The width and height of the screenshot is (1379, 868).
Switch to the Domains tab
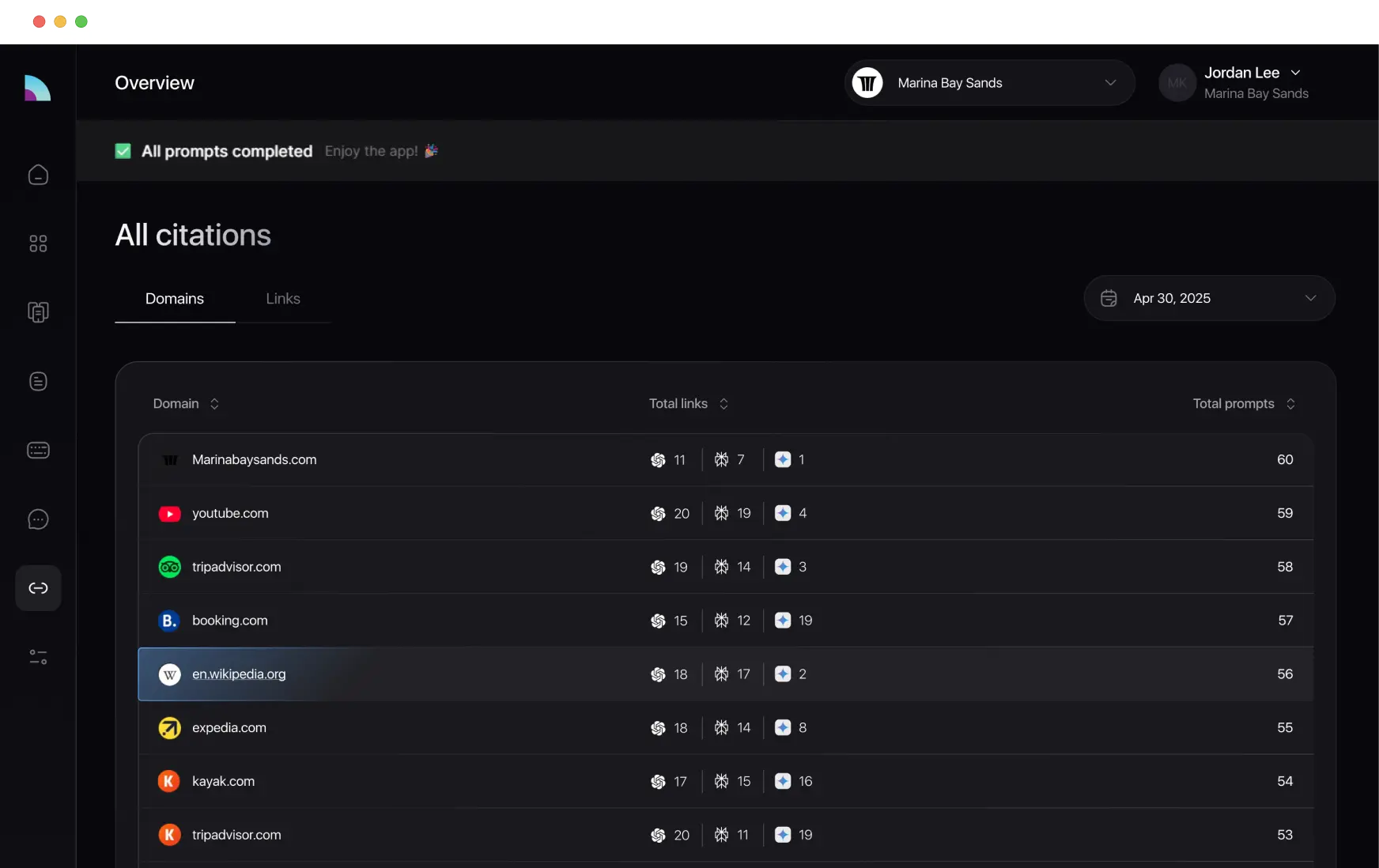coord(175,299)
